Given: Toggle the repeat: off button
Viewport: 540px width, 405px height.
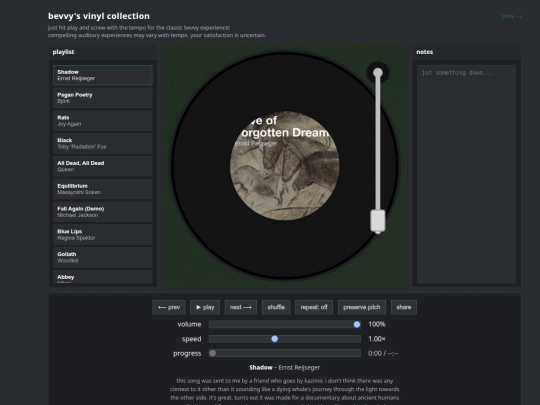Looking at the screenshot, I should pyautogui.click(x=314, y=307).
